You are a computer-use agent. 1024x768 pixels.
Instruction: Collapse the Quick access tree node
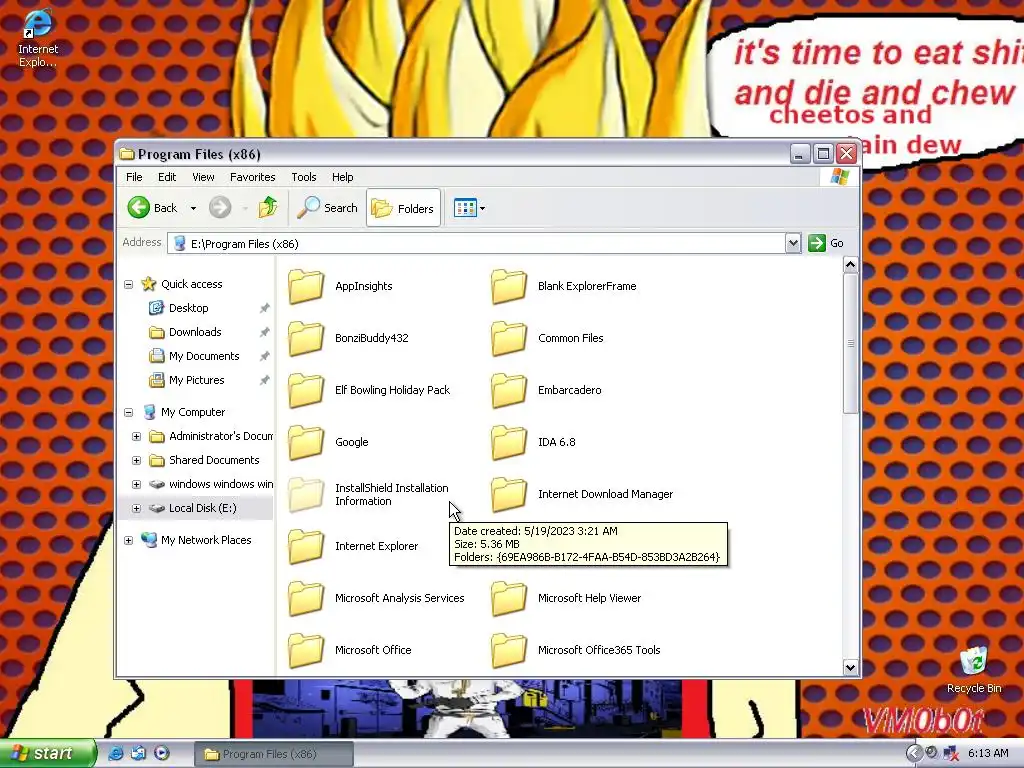click(x=129, y=285)
